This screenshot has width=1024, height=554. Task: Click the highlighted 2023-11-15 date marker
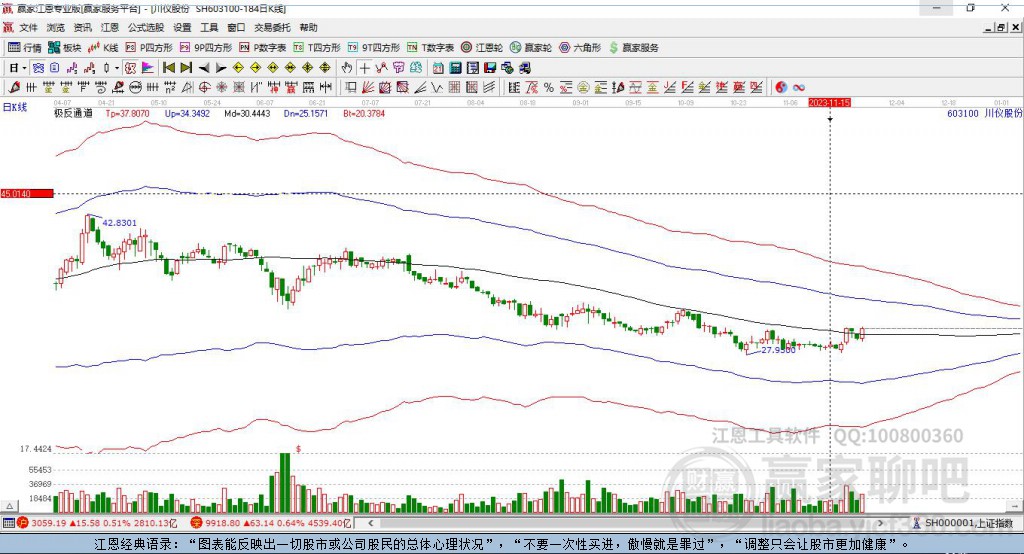(829, 103)
